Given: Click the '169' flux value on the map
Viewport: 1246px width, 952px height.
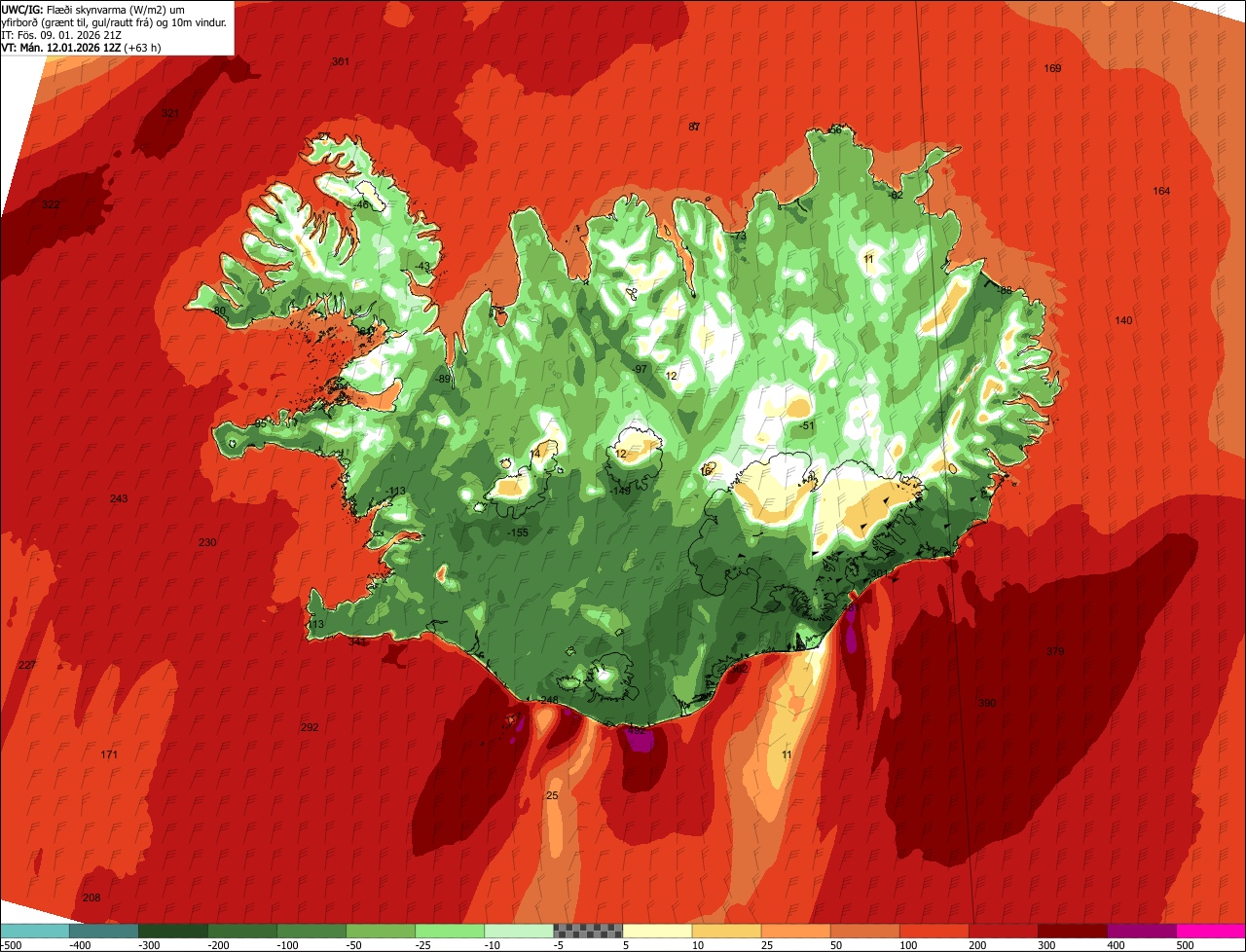Looking at the screenshot, I should pyautogui.click(x=1052, y=68).
